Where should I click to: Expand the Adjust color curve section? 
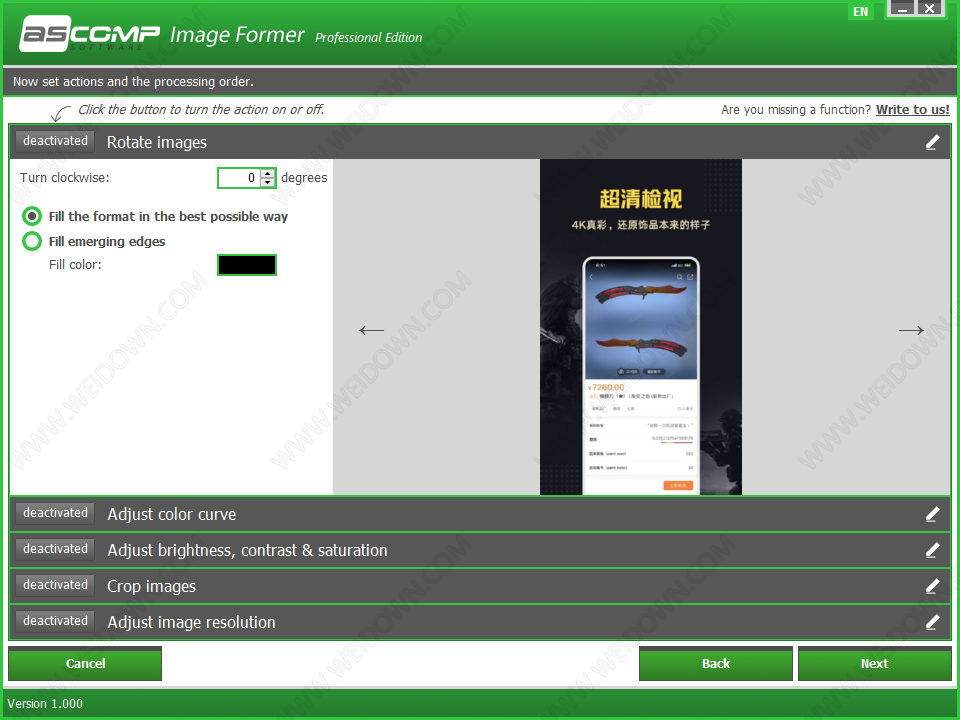(480, 514)
